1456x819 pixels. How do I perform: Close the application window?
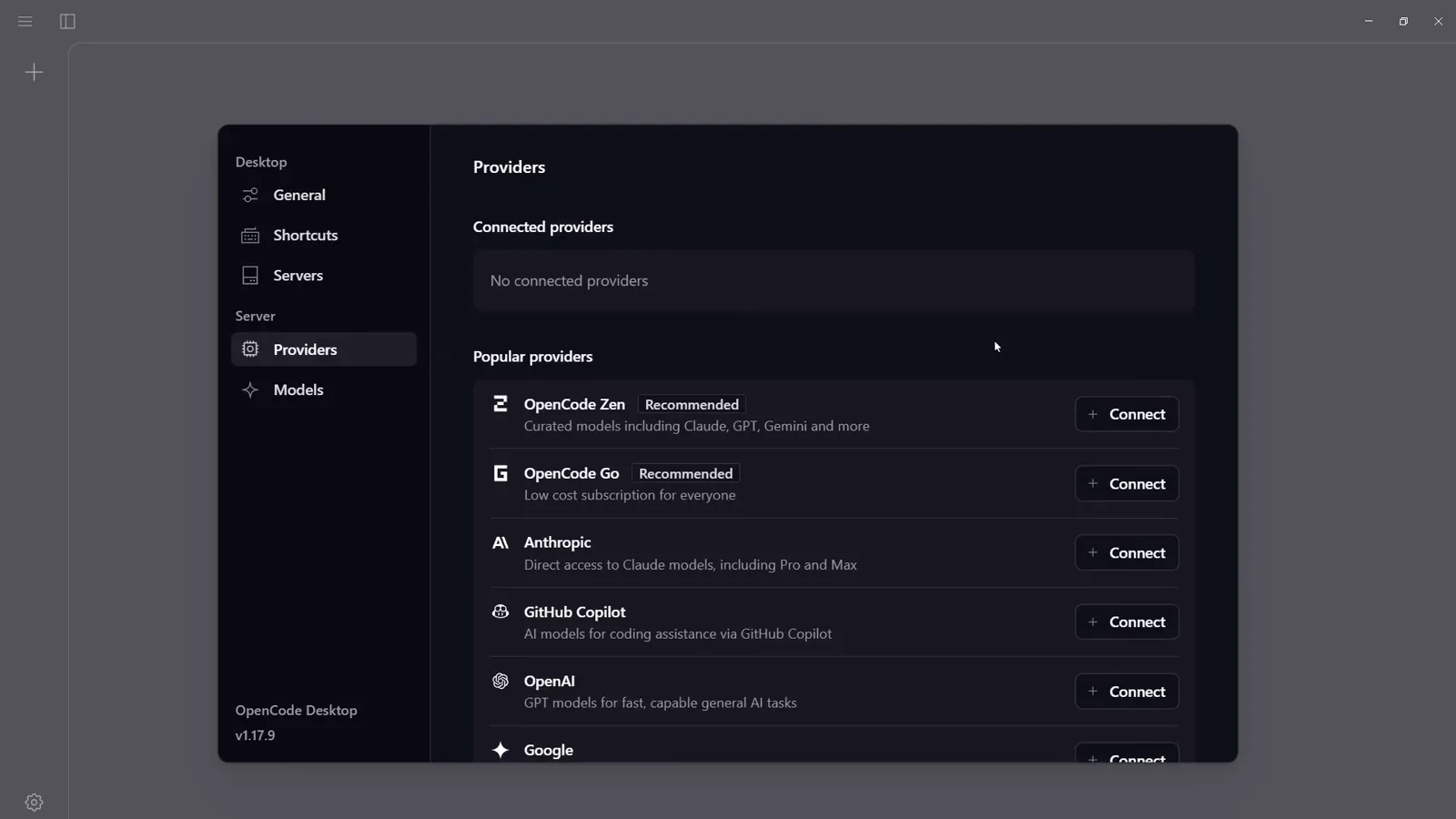click(1438, 21)
